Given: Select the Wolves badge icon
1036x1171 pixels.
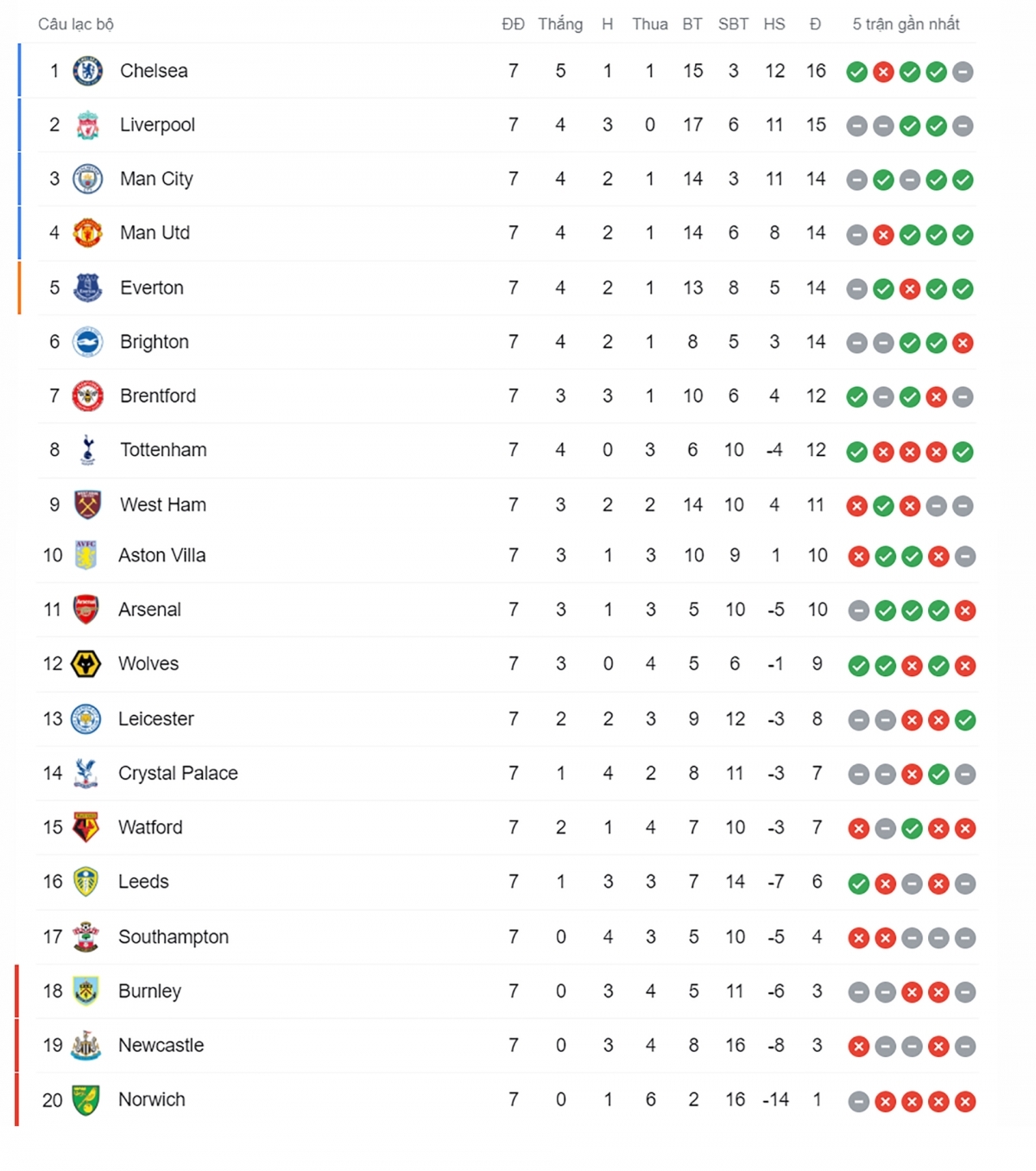Looking at the screenshot, I should tap(85, 664).
